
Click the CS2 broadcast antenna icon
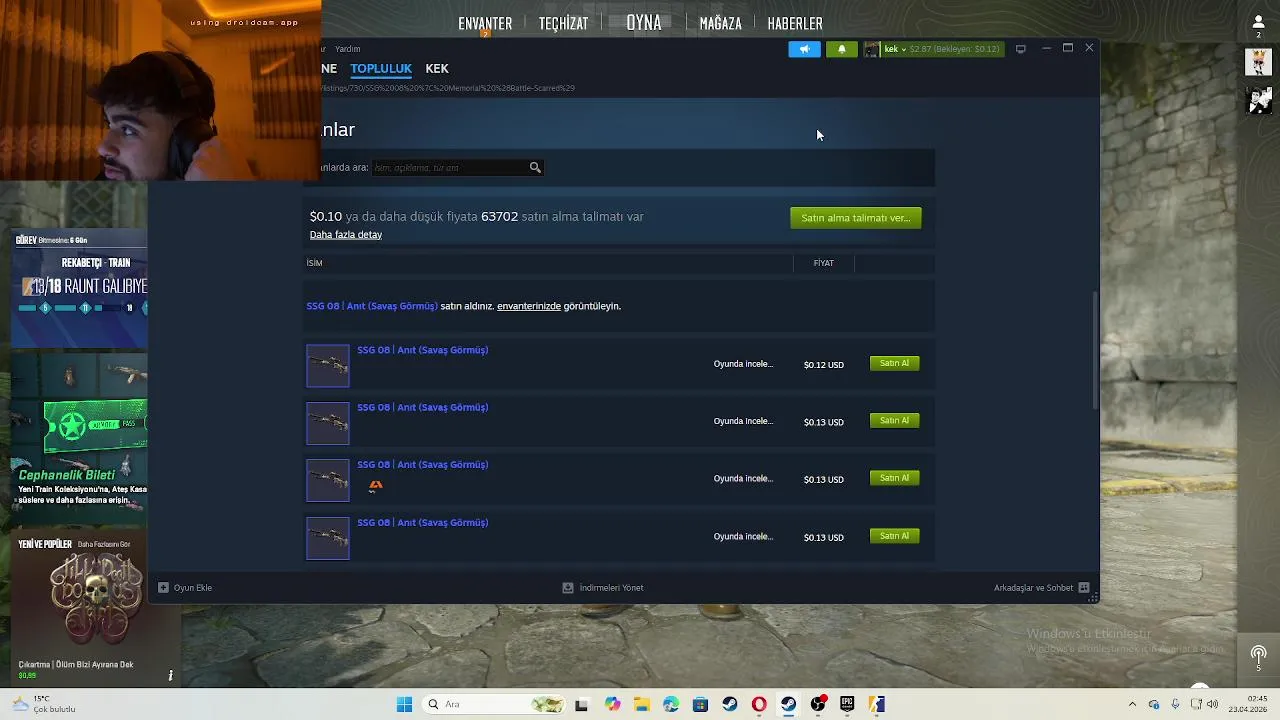1259,657
